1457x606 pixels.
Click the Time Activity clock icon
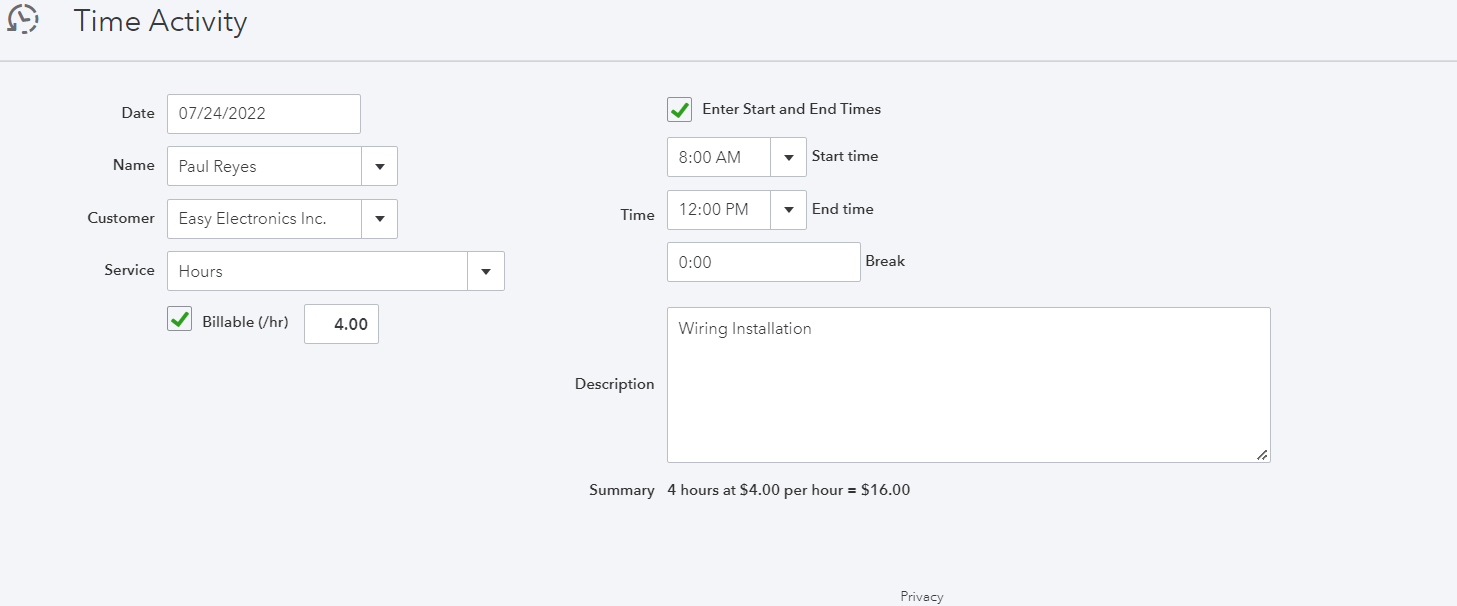pyautogui.click(x=23, y=19)
